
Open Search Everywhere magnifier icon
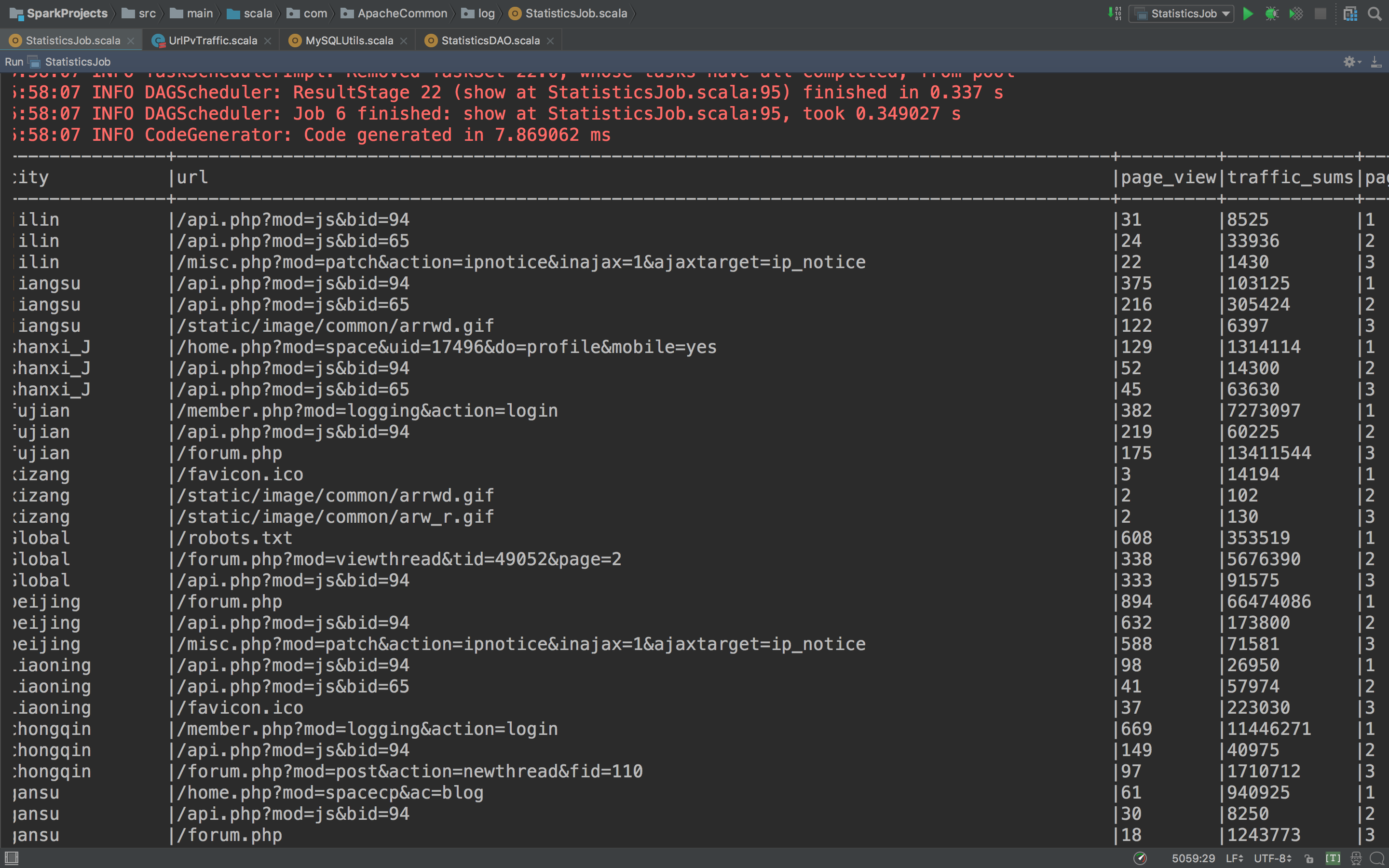pos(1375,13)
